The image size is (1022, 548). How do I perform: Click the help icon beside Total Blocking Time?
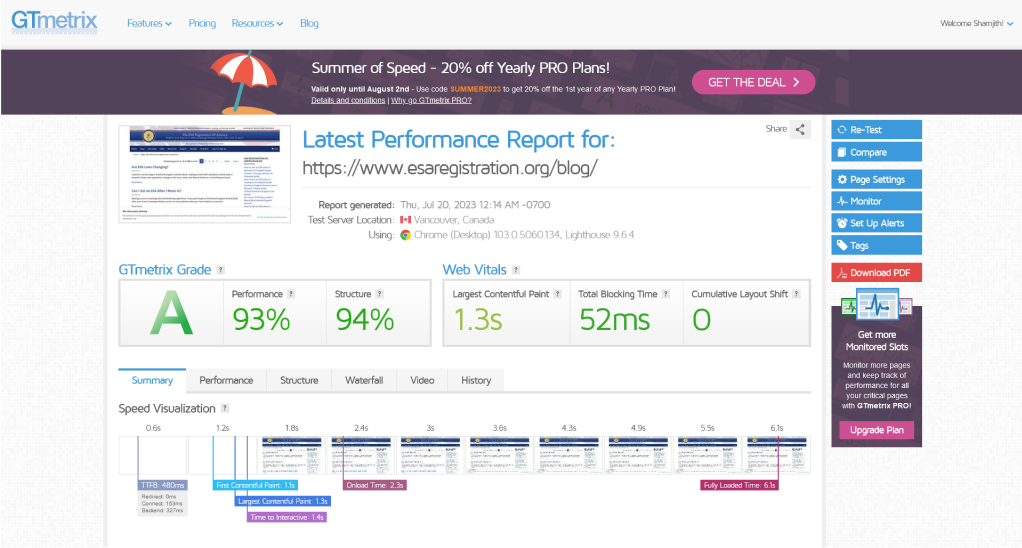pyautogui.click(x=665, y=294)
